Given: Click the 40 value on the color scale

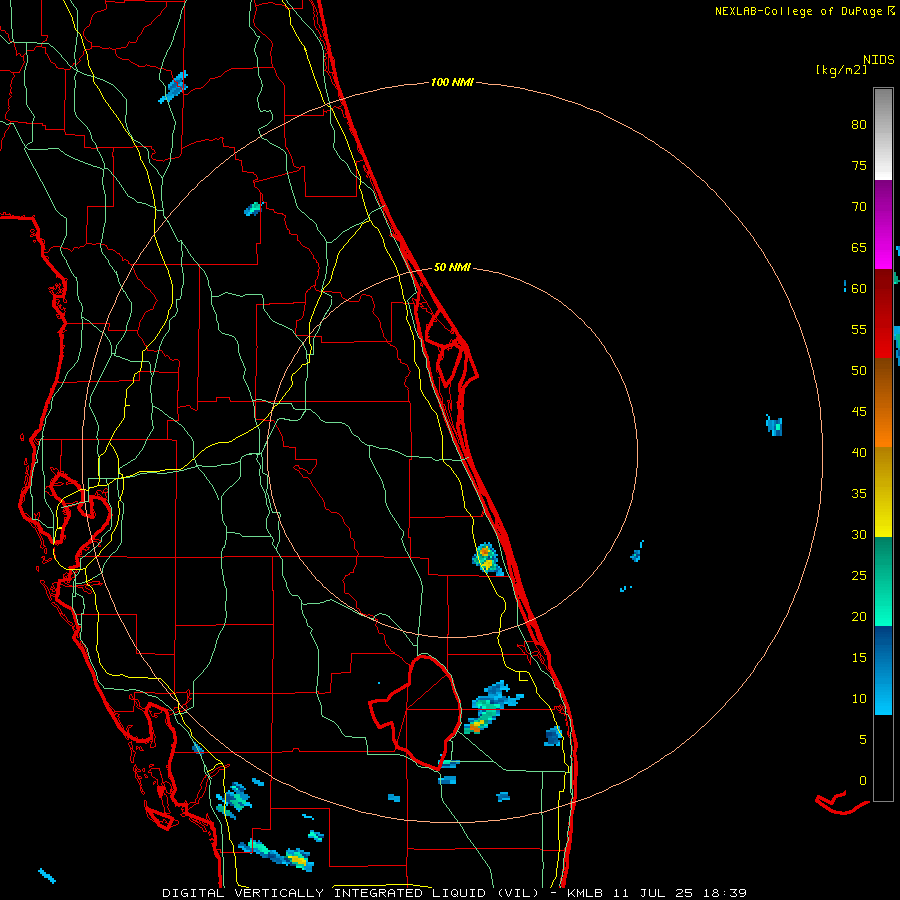Looking at the screenshot, I should point(859,453).
